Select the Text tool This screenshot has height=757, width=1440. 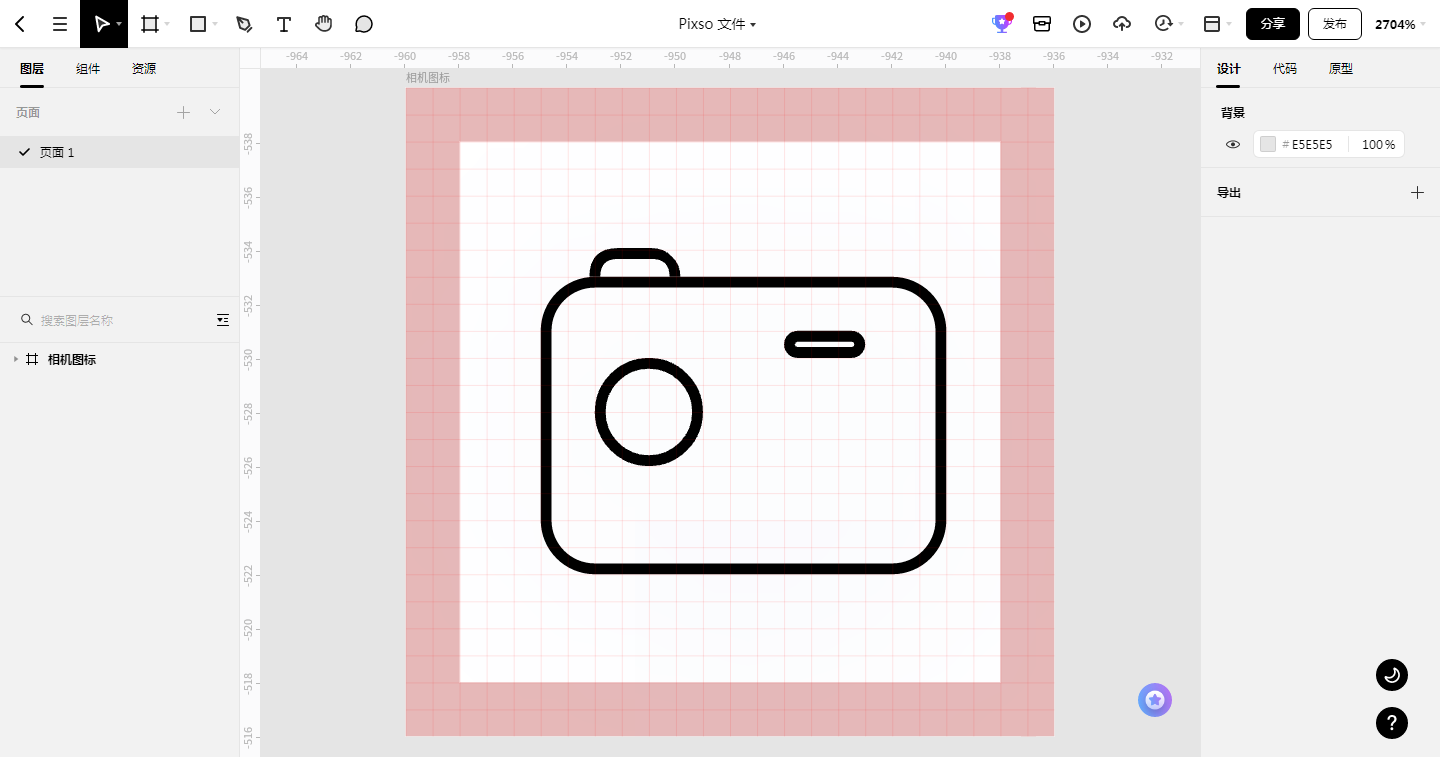pyautogui.click(x=284, y=24)
